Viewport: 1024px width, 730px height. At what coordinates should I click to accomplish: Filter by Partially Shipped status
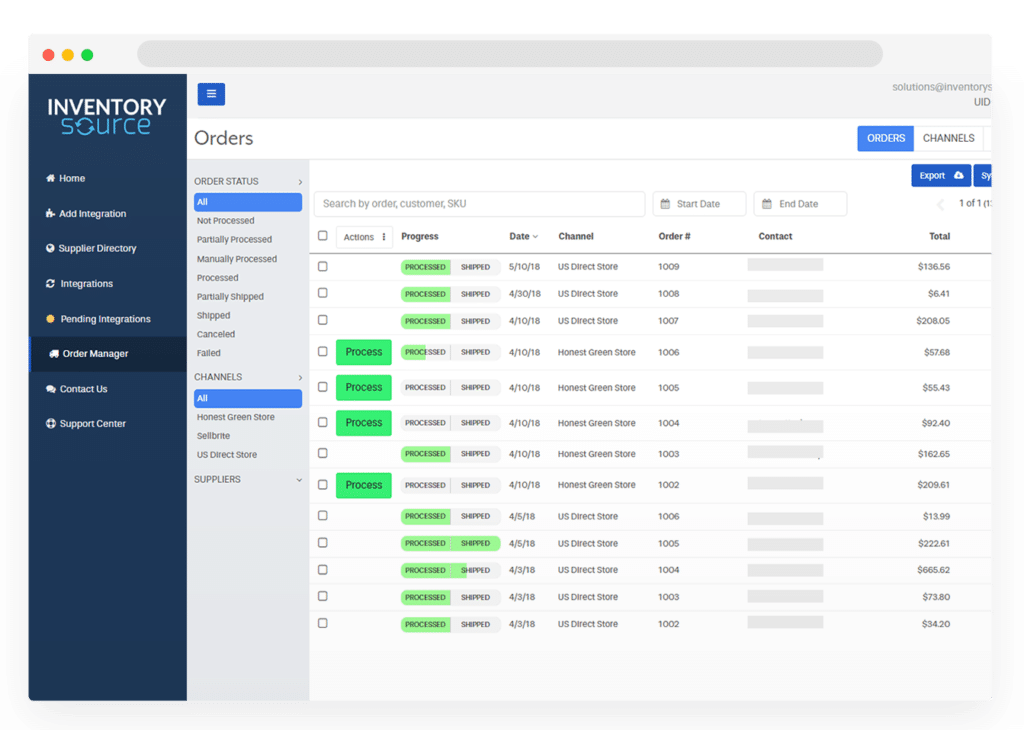click(230, 297)
